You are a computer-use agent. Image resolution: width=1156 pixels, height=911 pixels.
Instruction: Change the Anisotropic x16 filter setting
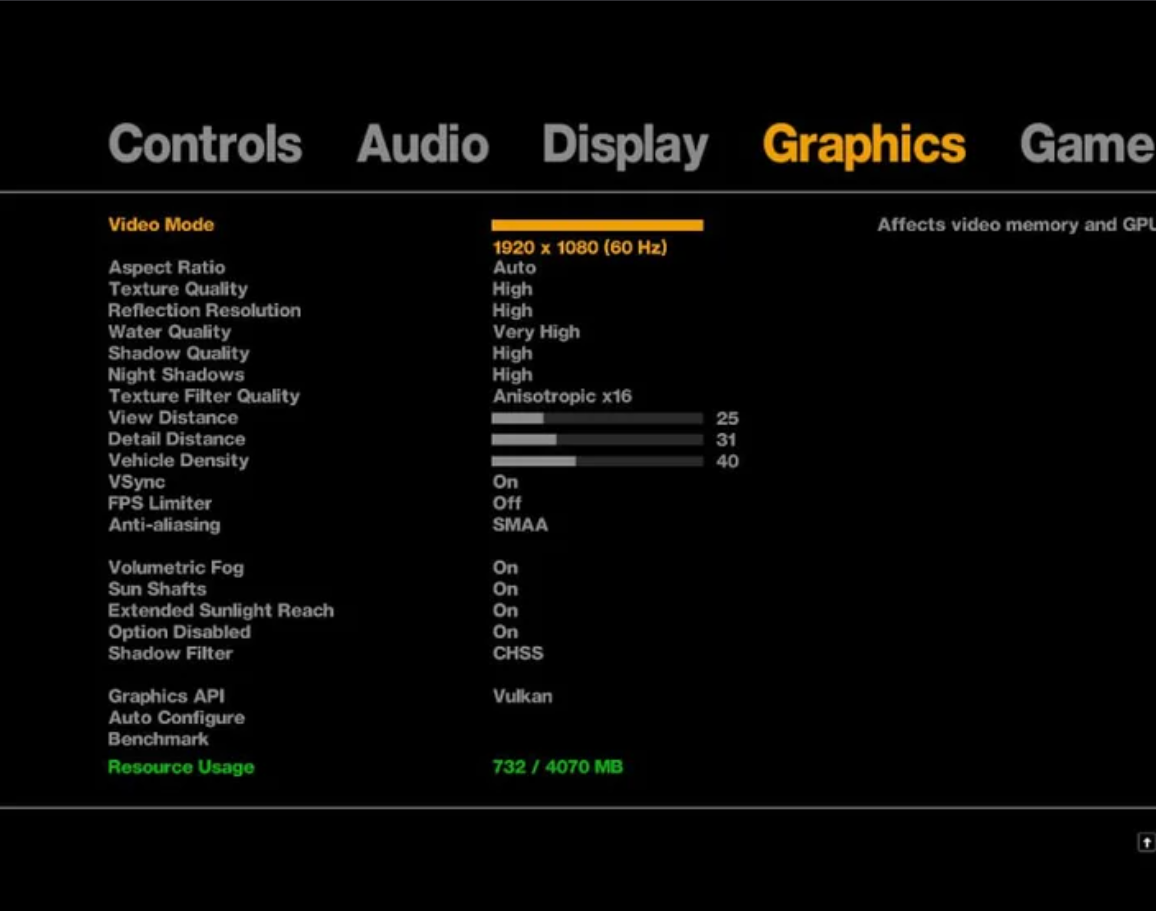pos(562,397)
